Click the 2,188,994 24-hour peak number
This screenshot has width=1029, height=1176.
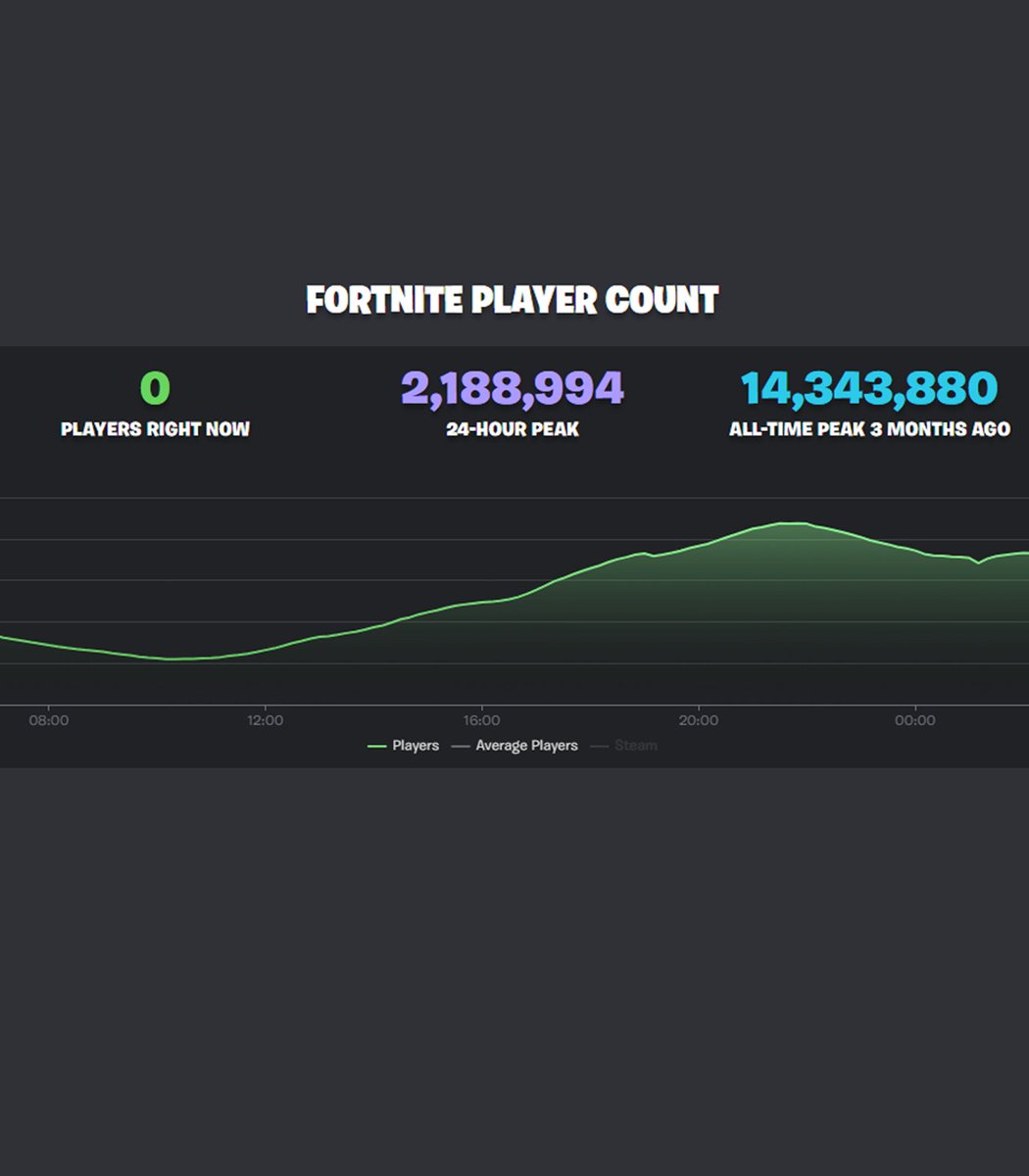tap(513, 388)
